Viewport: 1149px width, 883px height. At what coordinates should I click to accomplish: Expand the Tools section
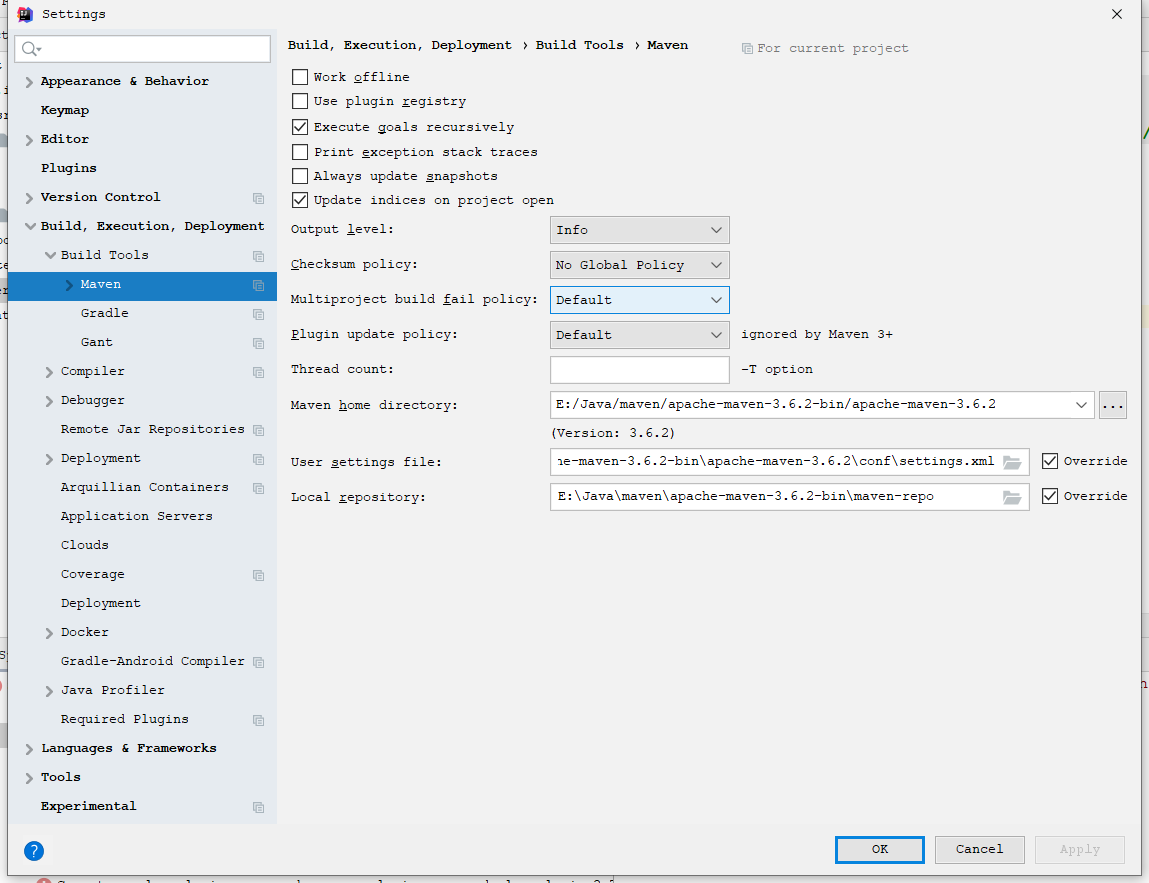tap(29, 778)
